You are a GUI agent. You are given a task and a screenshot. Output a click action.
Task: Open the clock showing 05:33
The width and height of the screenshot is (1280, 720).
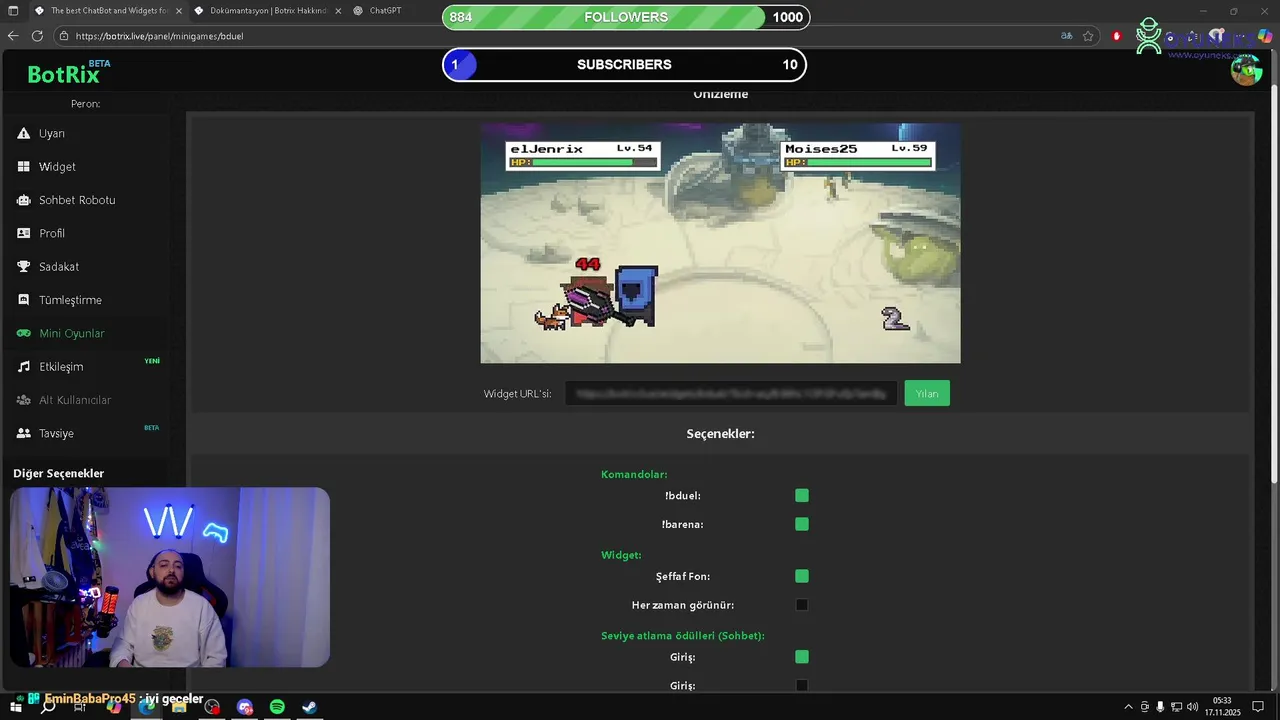[x=1222, y=706]
